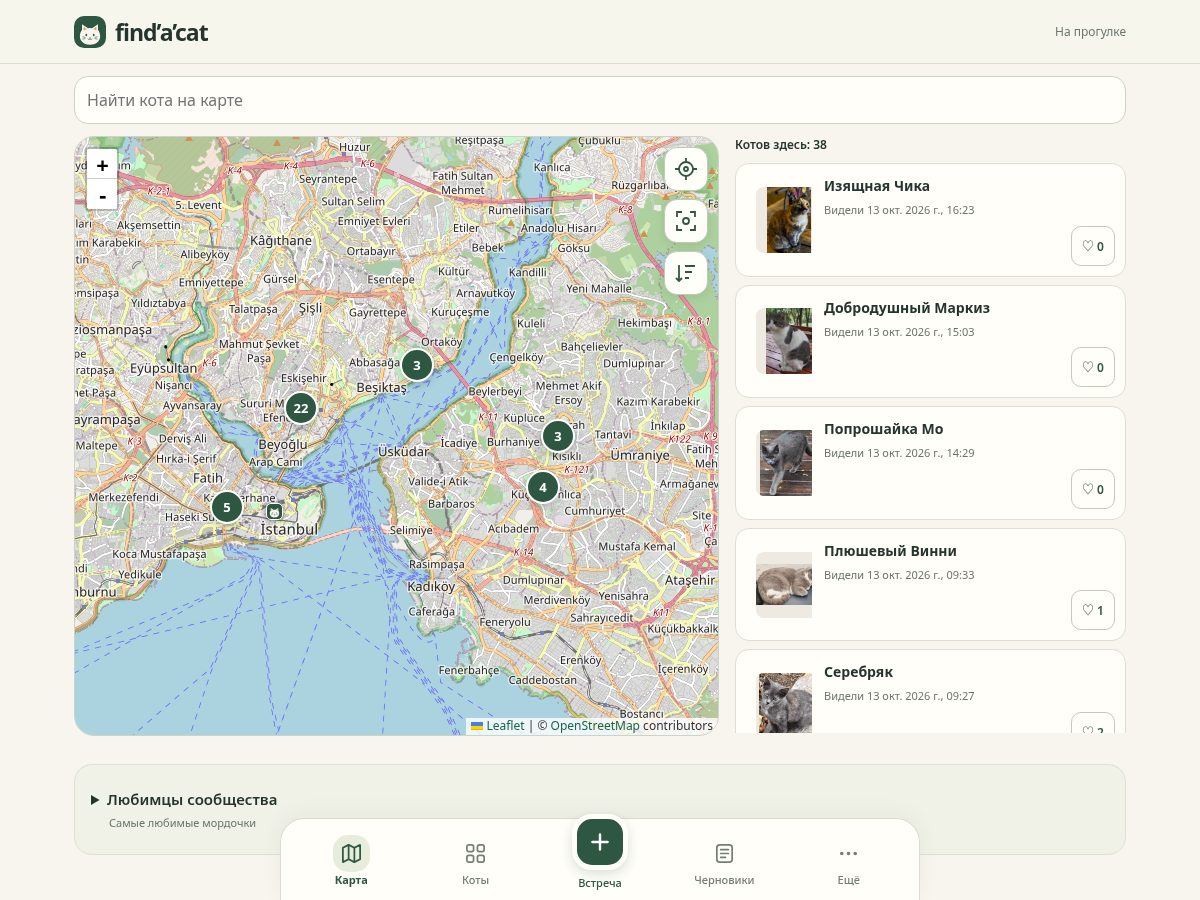Select the Серебряк card title
Image resolution: width=1200 pixels, height=900 pixels.
tap(859, 672)
